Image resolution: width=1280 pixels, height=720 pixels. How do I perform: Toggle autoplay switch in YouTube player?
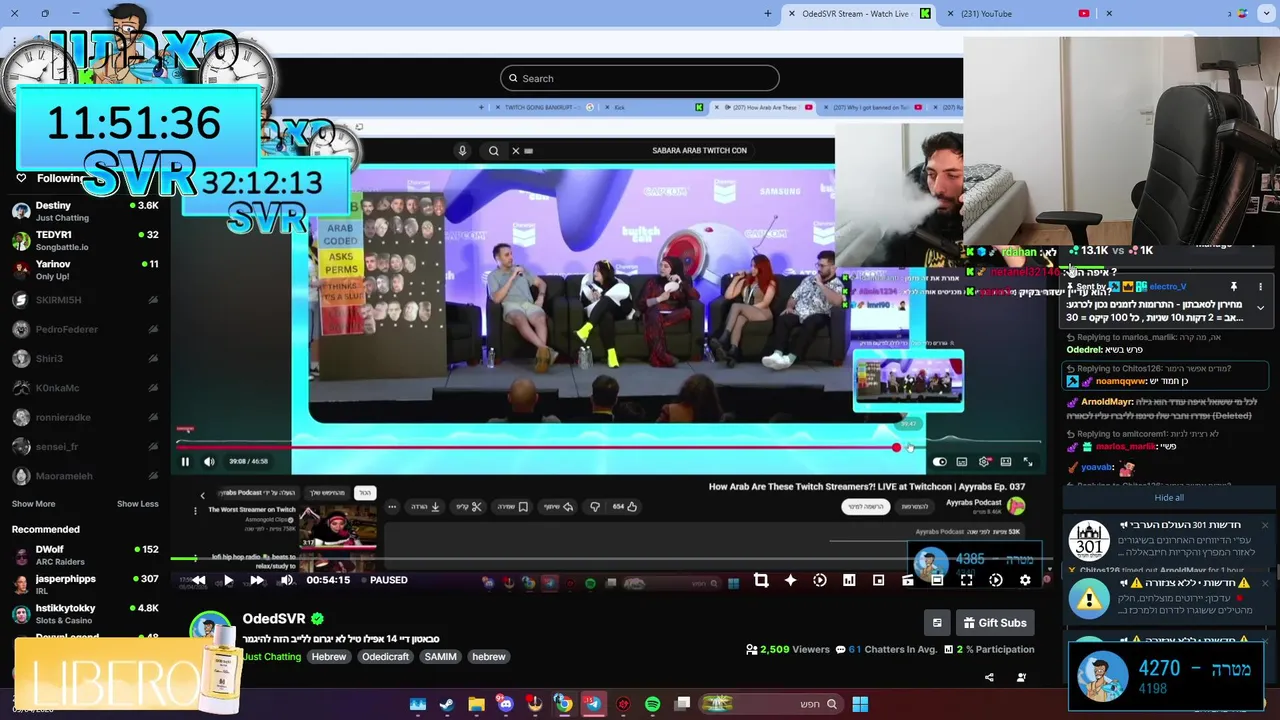click(939, 461)
